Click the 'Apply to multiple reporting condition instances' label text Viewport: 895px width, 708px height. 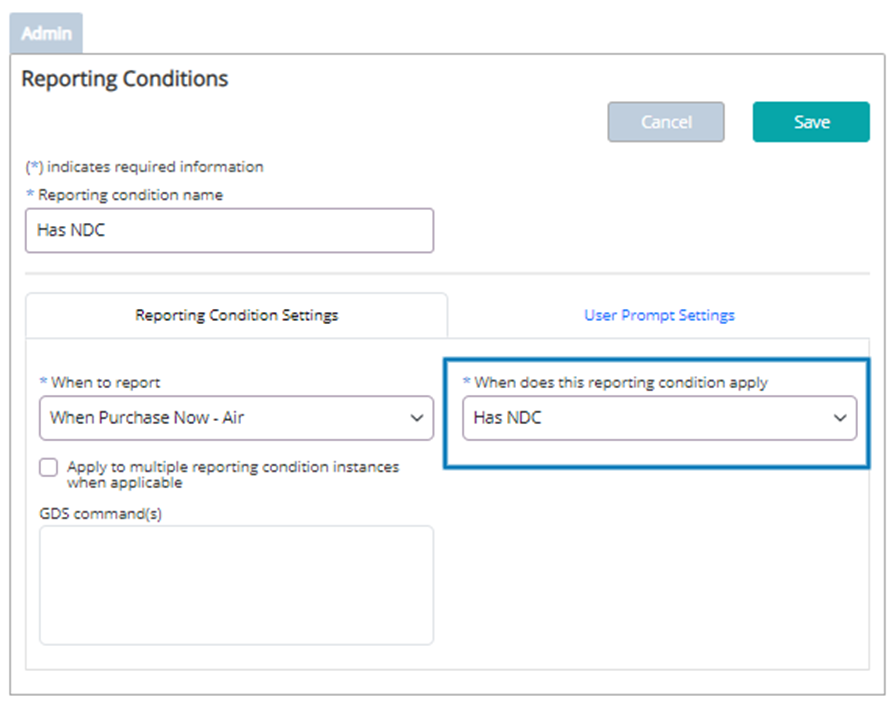(x=233, y=474)
